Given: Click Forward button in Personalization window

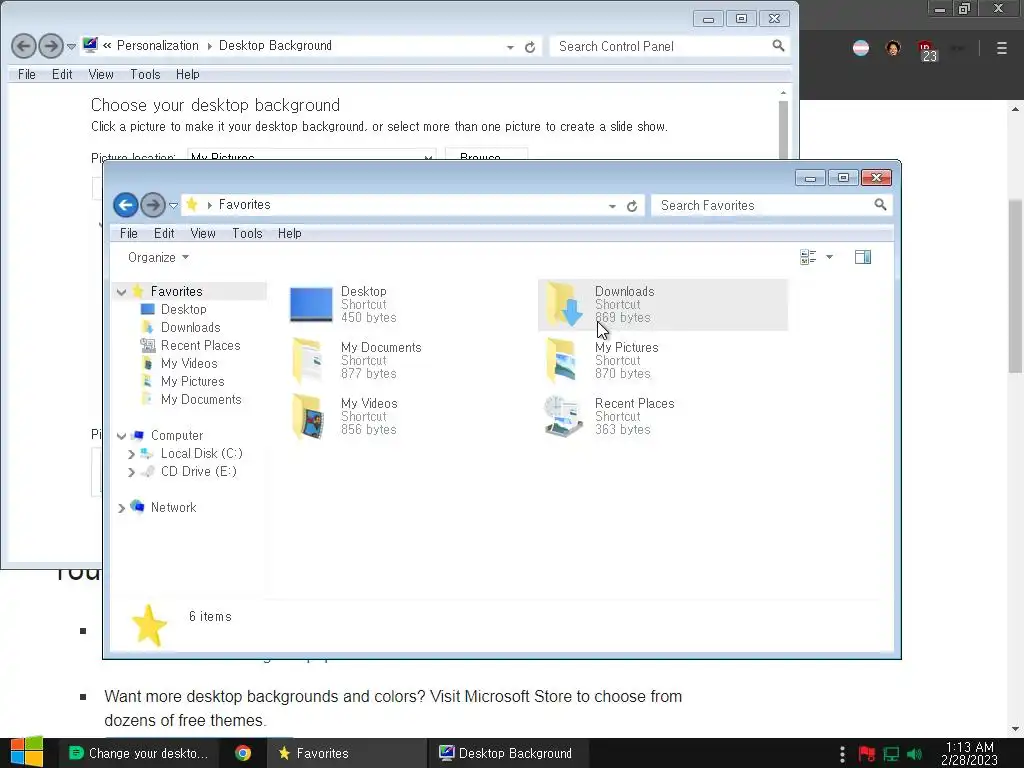Looking at the screenshot, I should click(51, 46).
